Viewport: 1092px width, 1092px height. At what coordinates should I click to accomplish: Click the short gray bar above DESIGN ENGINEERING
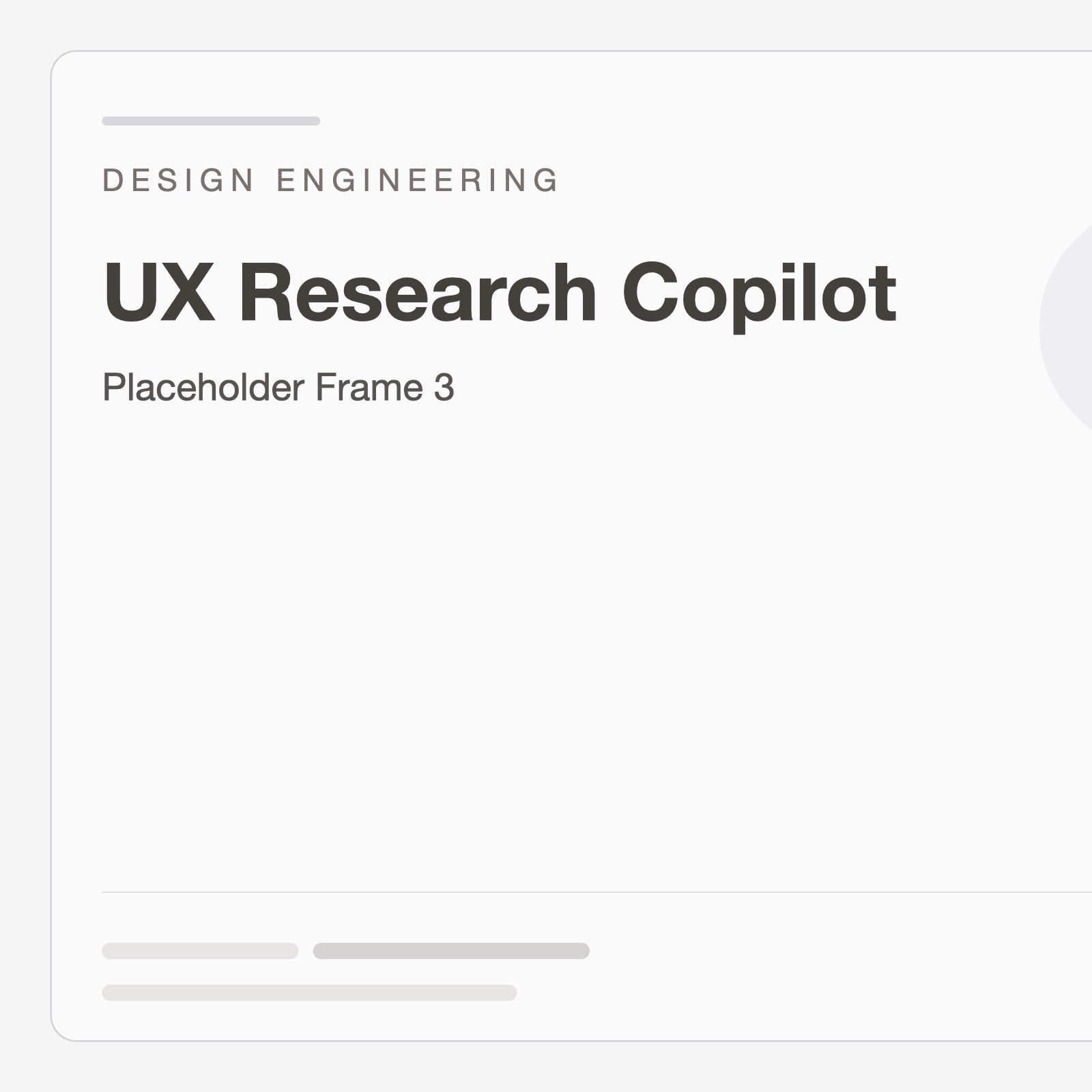point(211,121)
